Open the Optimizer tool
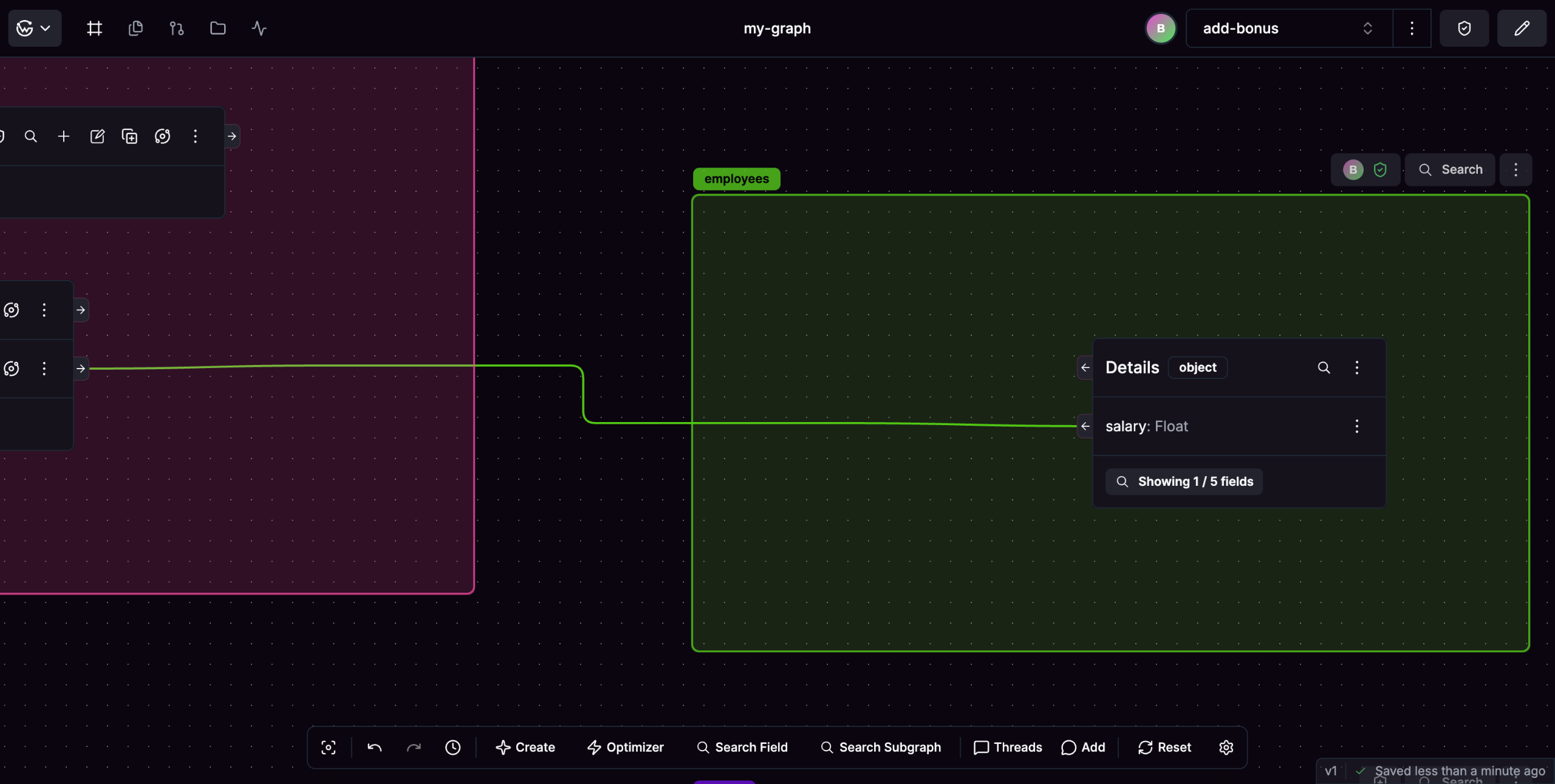The image size is (1555, 784). click(626, 748)
